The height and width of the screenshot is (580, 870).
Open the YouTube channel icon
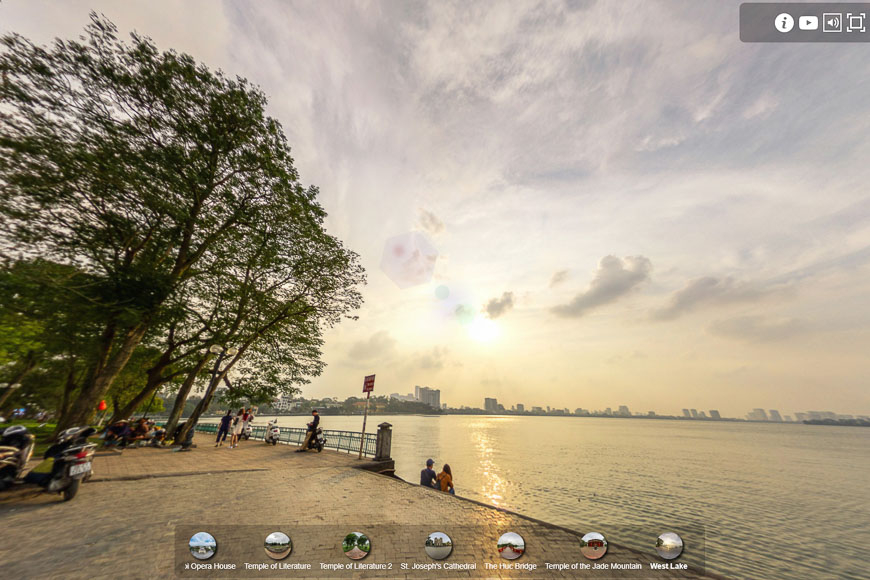[x=807, y=21]
